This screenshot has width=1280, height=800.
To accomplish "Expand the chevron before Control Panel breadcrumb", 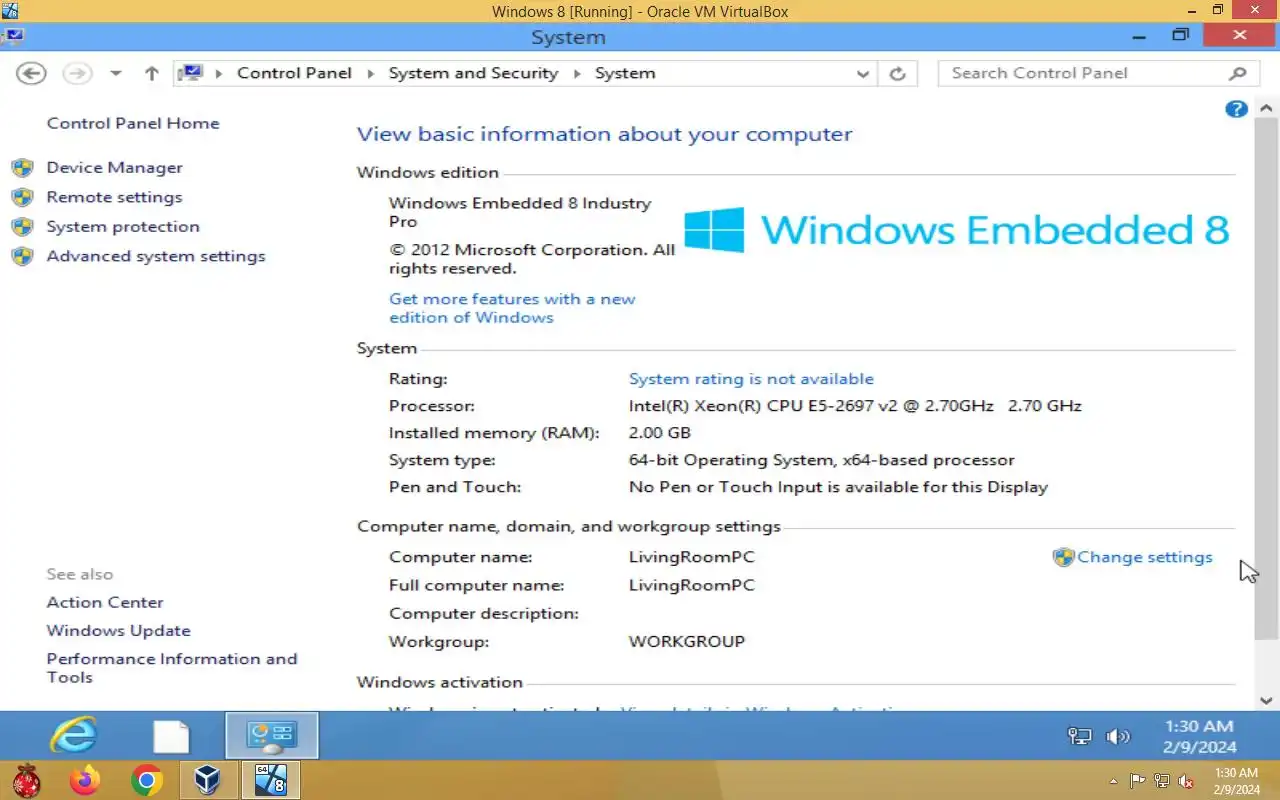I will [219, 73].
